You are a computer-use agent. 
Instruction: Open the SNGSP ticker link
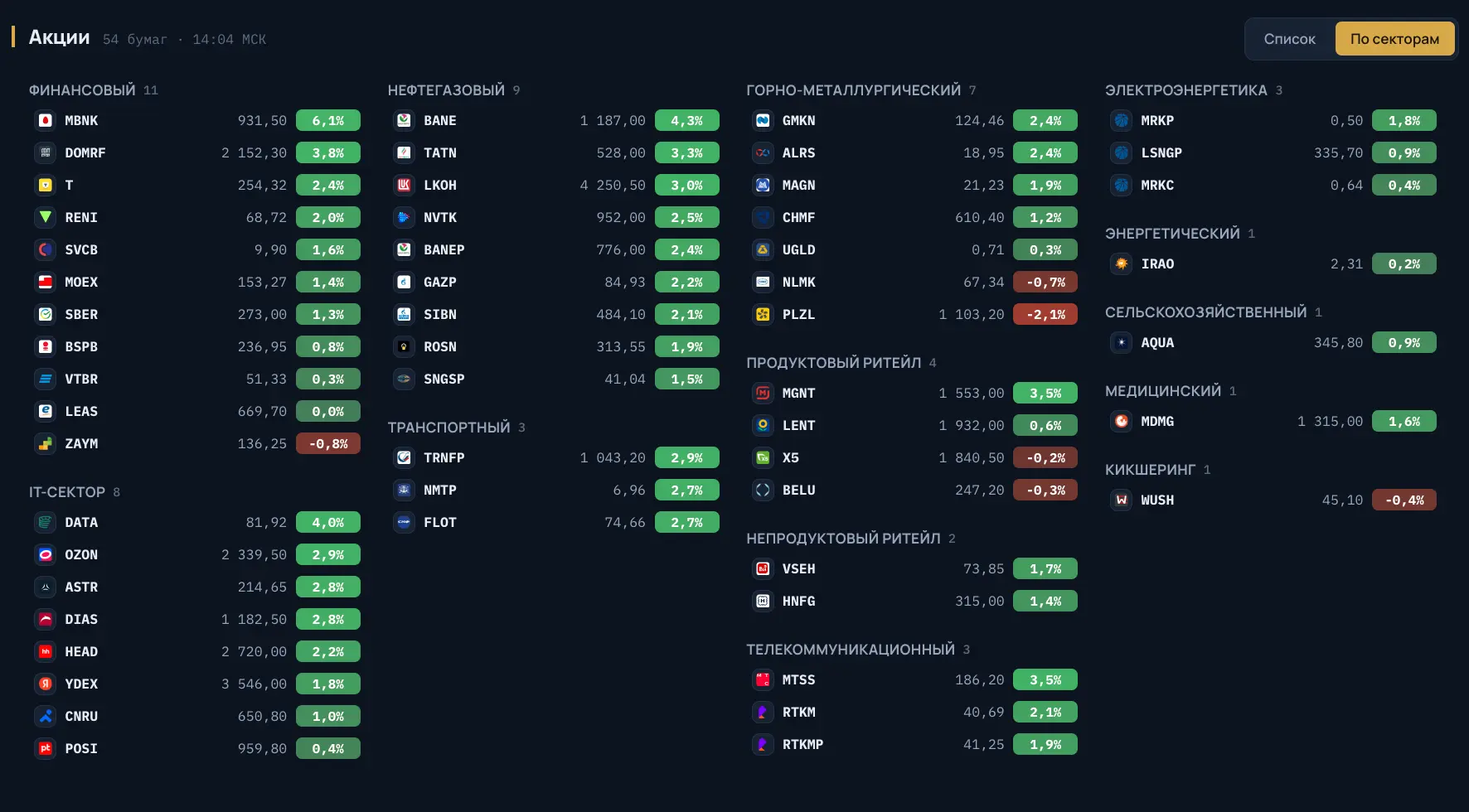(444, 379)
